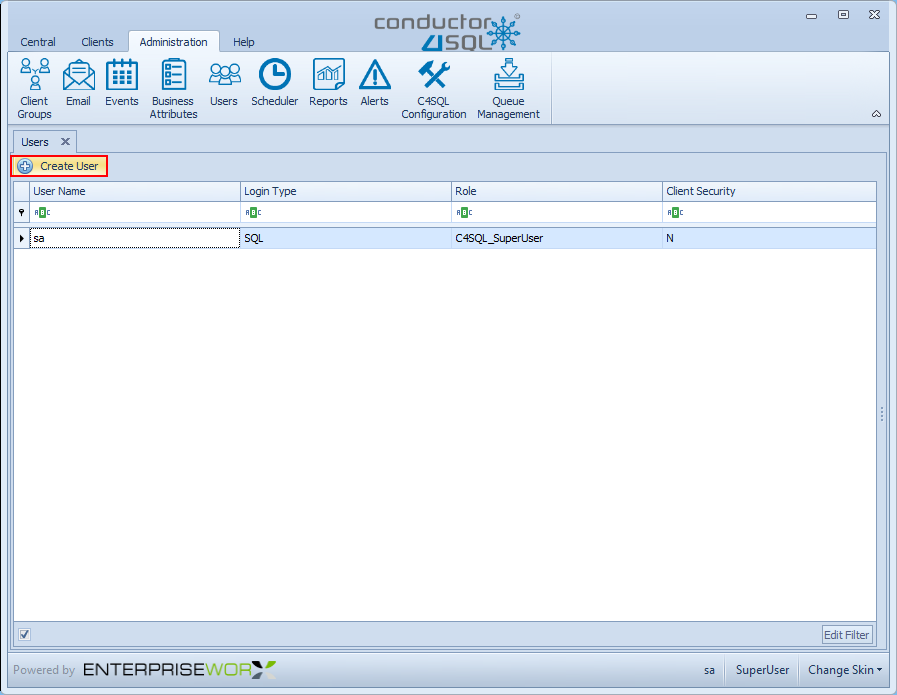This screenshot has width=897, height=695.
Task: Open the Reports icon
Action: 328,83
